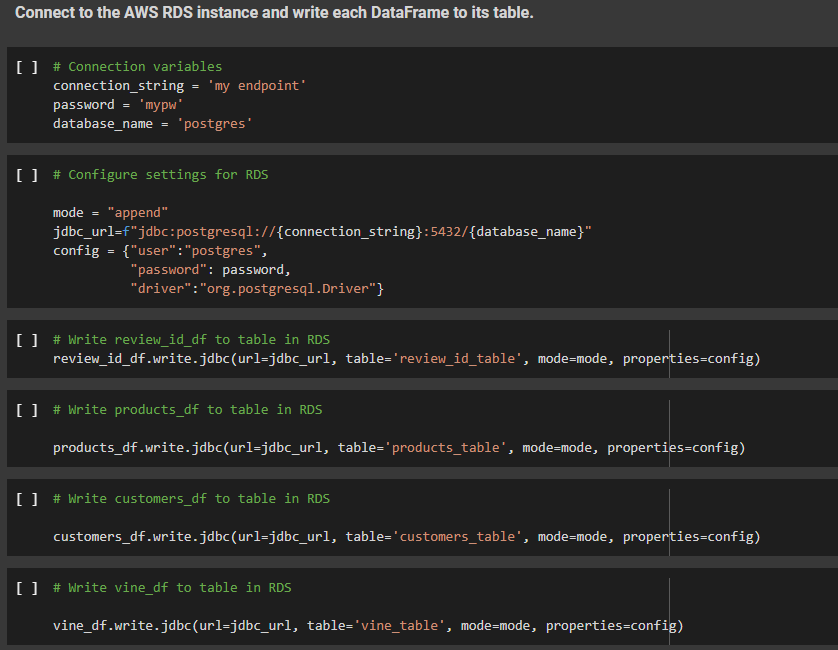Click the '# Connection variables' comment
This screenshot has height=650, width=838.
coord(137,66)
